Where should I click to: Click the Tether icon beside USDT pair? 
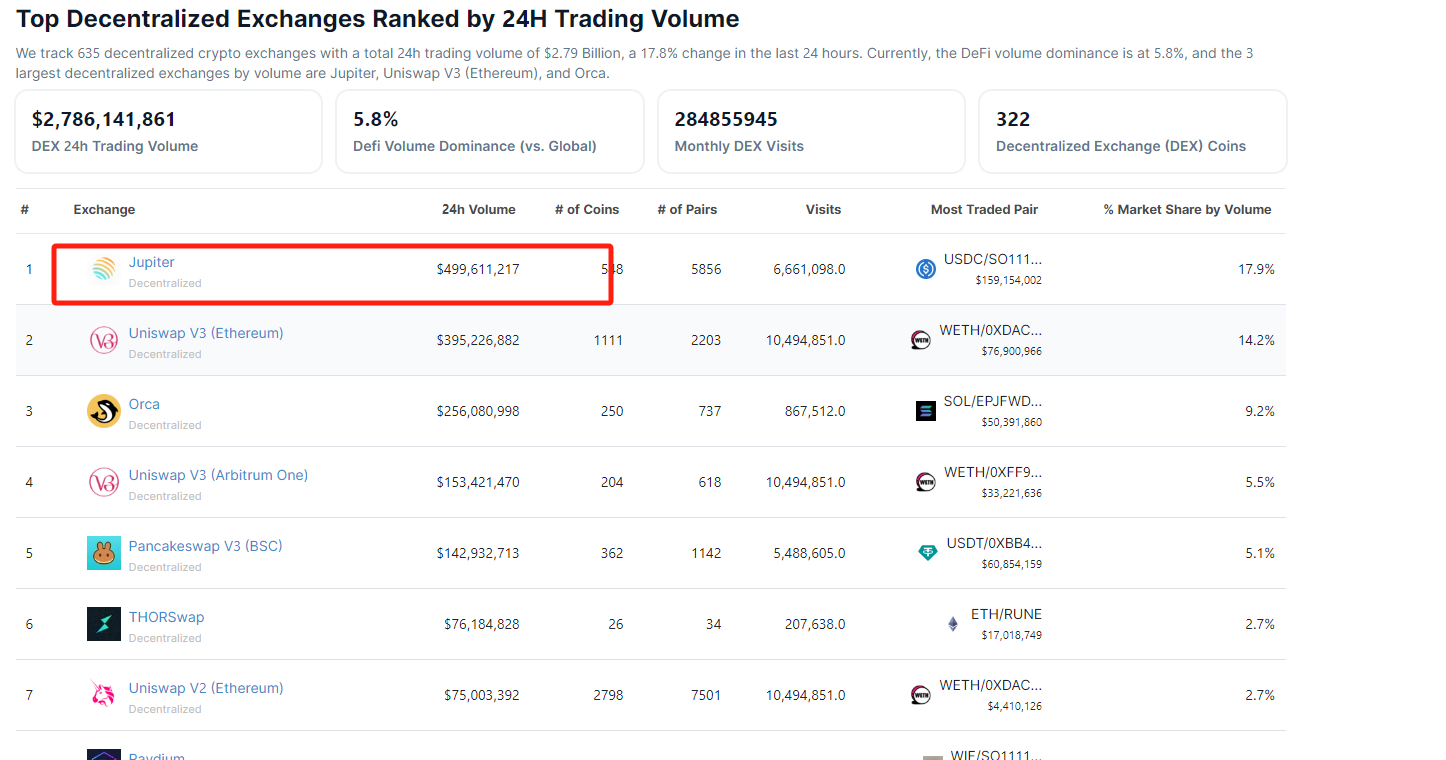(x=928, y=553)
